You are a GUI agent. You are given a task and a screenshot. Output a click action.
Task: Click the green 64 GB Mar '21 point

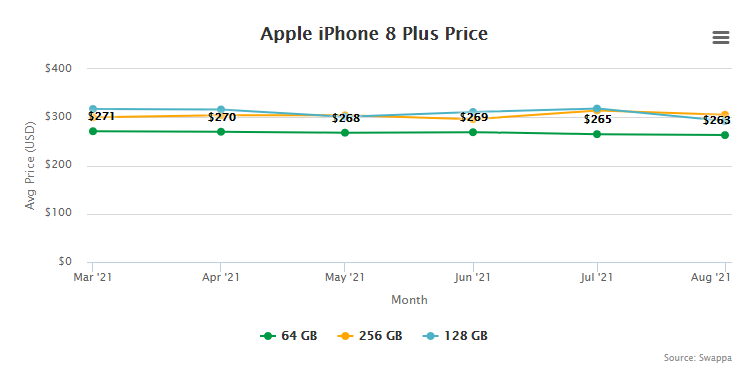(93, 131)
